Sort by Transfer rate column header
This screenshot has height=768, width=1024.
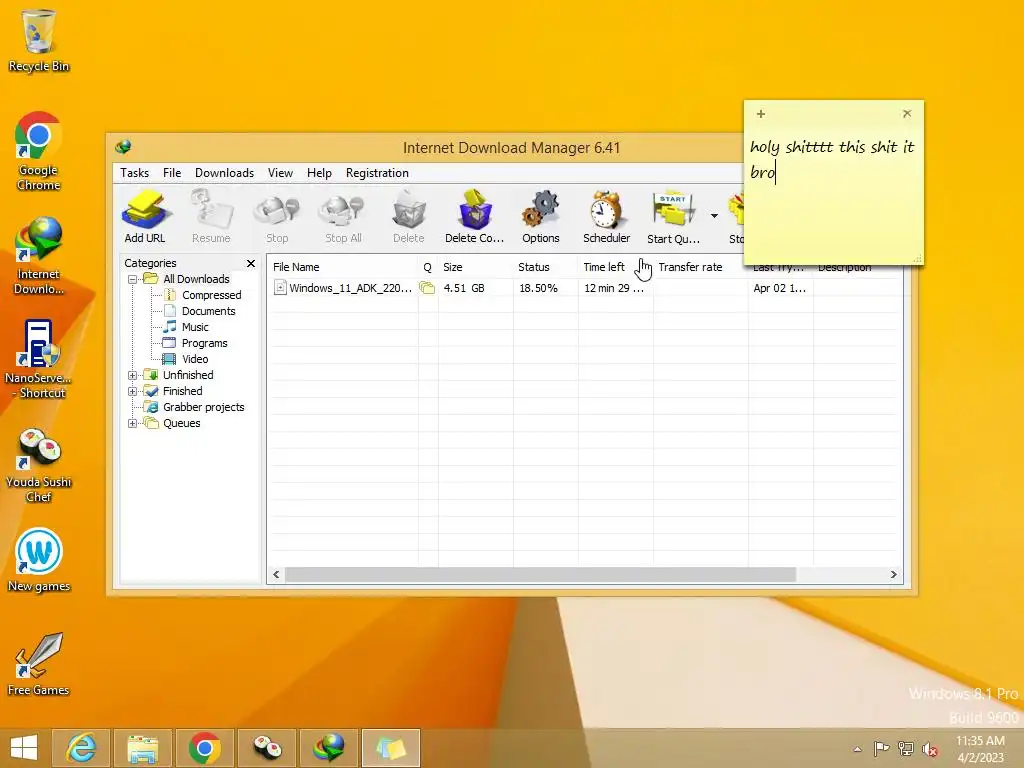pos(700,267)
